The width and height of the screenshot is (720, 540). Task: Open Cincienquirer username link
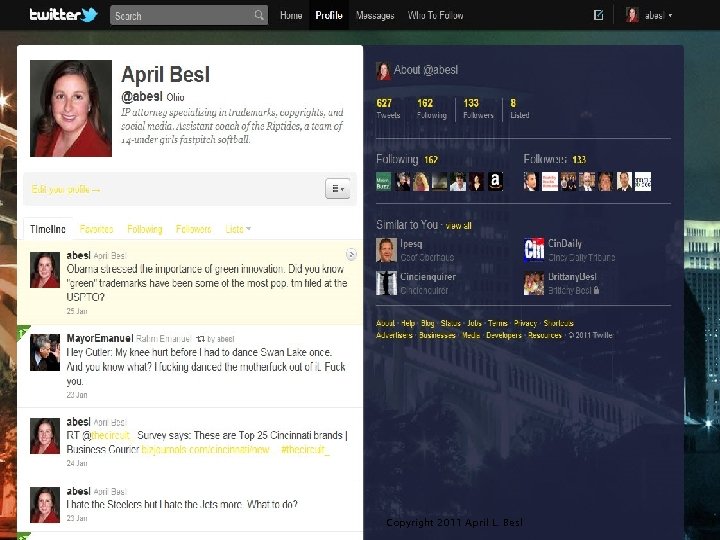[x=428, y=276]
